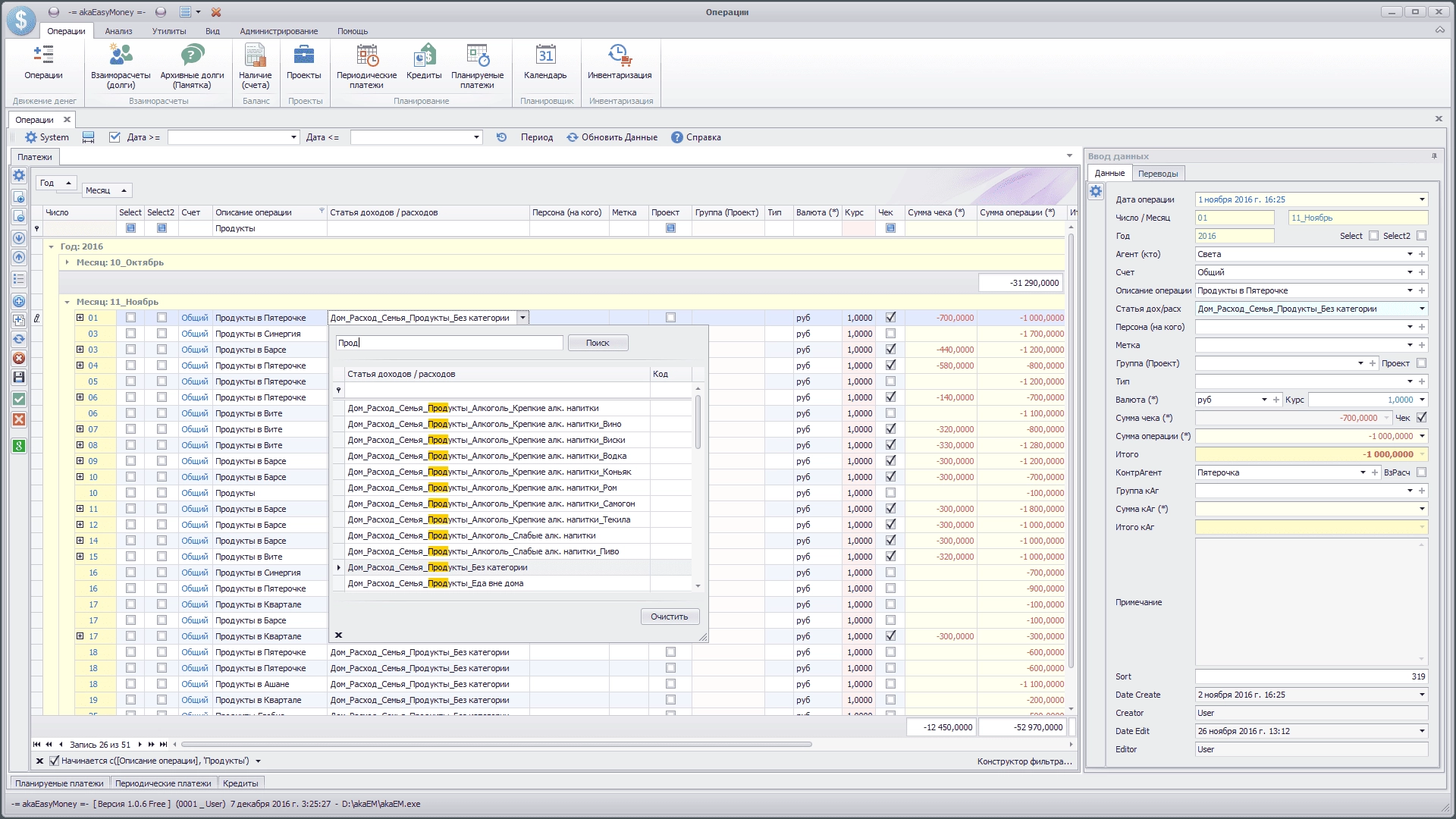The image size is (1456, 819).
Task: Open the Валюта dropdown showing руб
Action: point(1264,400)
